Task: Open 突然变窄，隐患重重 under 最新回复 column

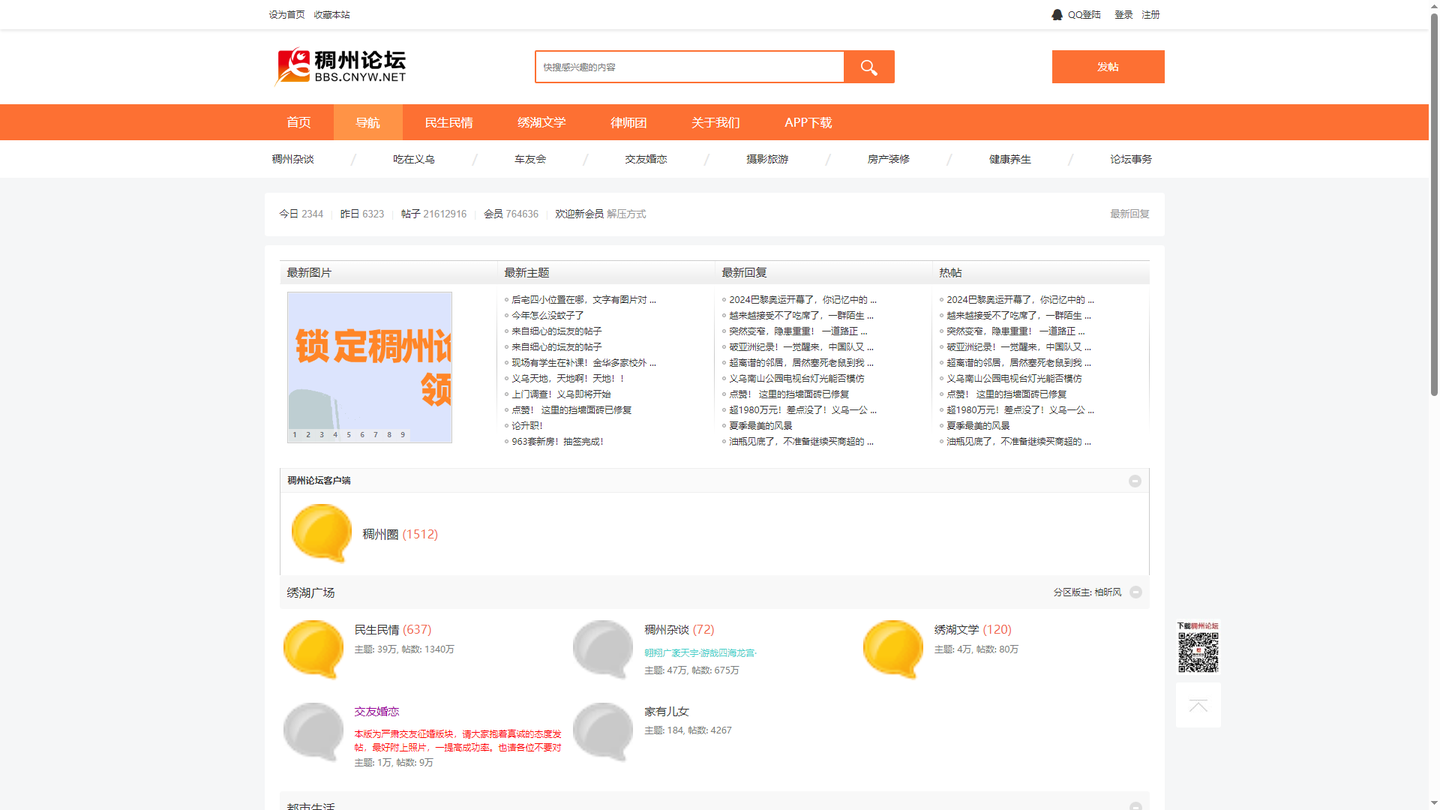Action: (x=798, y=331)
